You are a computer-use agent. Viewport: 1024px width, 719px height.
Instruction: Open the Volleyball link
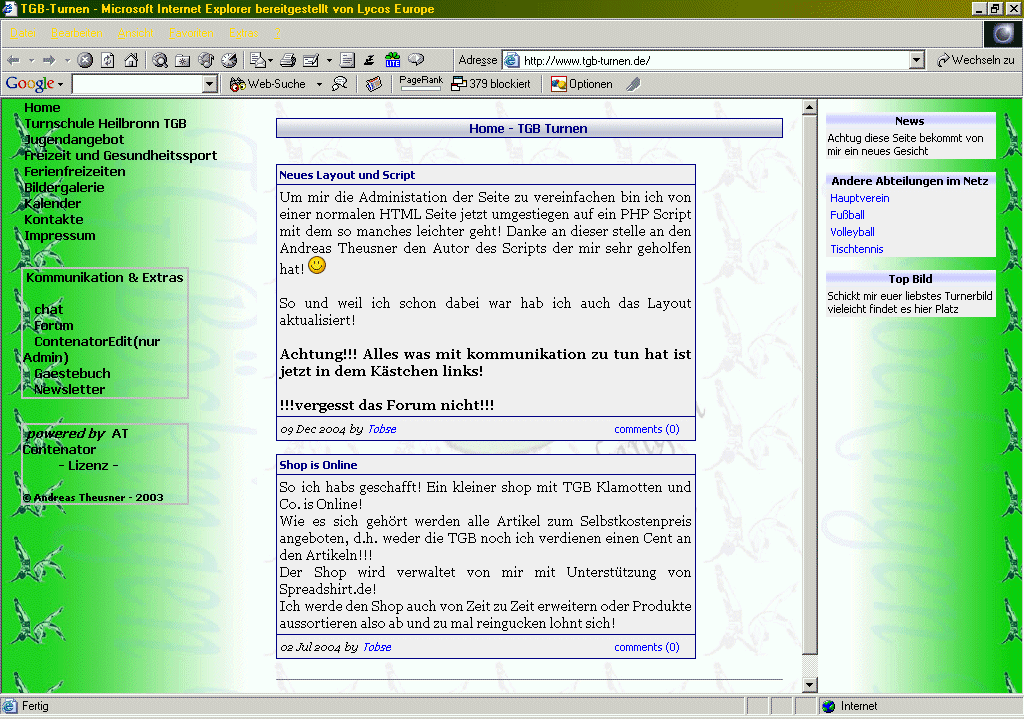pyautogui.click(x=852, y=232)
